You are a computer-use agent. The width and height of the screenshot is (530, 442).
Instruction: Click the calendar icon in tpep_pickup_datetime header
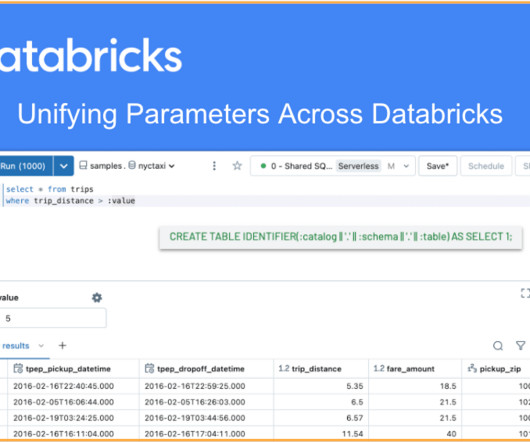click(x=18, y=368)
